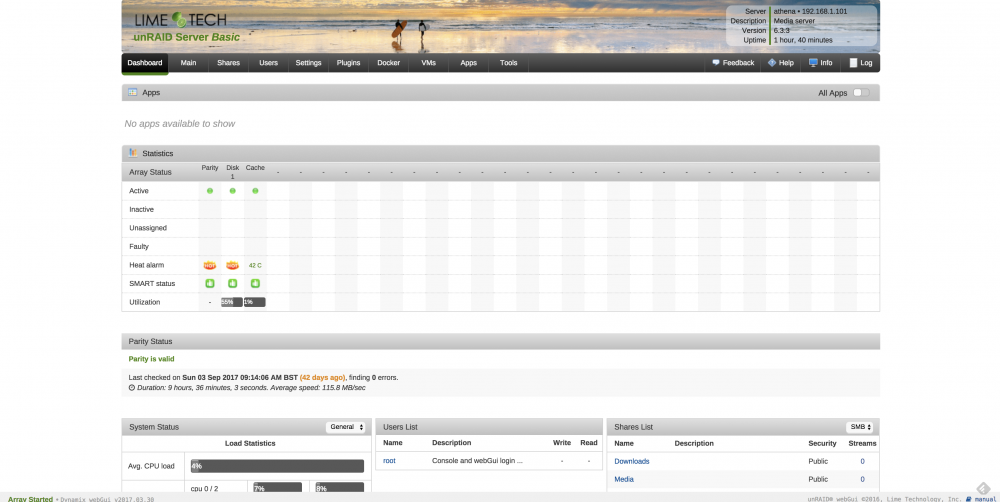Open the root user link

[x=389, y=461]
